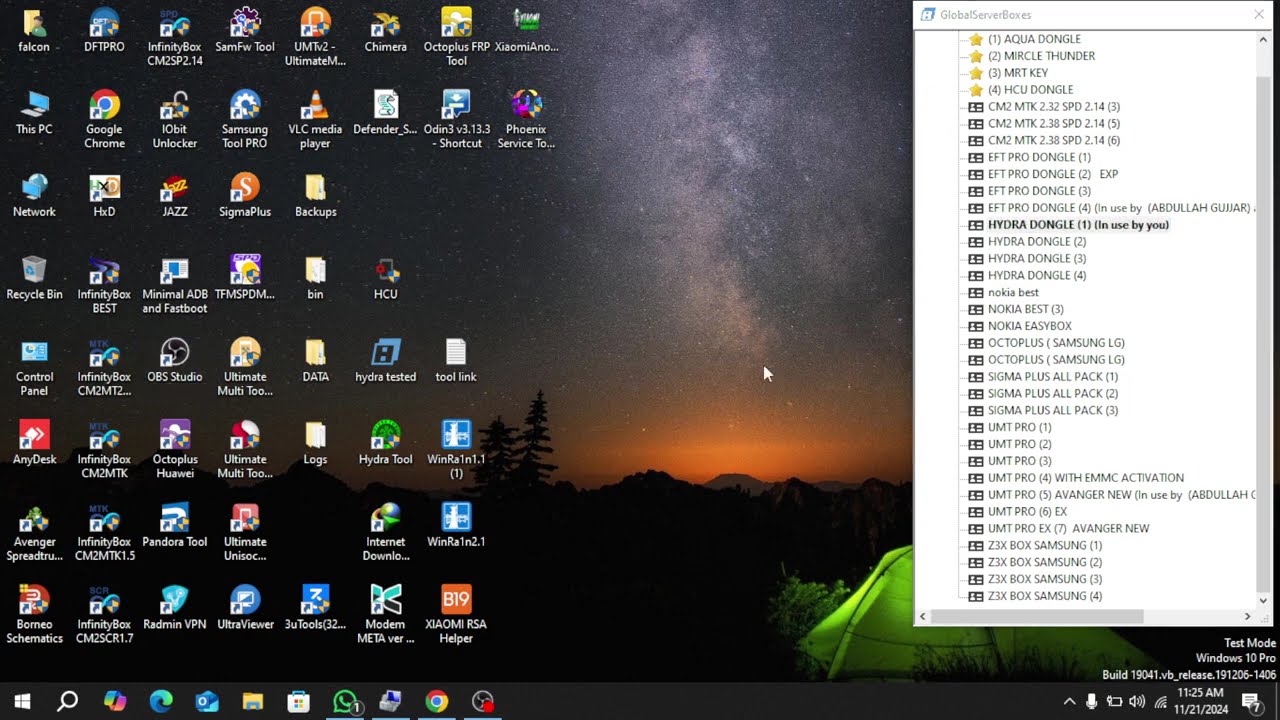Launch Google Chrome from desktop
Screen dimensions: 1280x720
tap(104, 120)
